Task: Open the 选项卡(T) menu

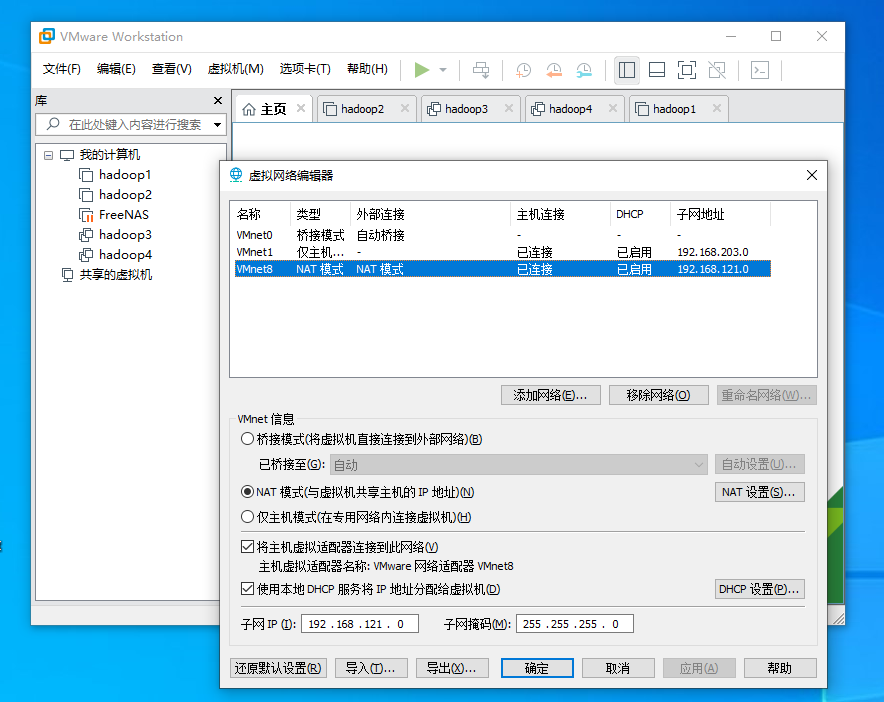Action: coord(305,69)
